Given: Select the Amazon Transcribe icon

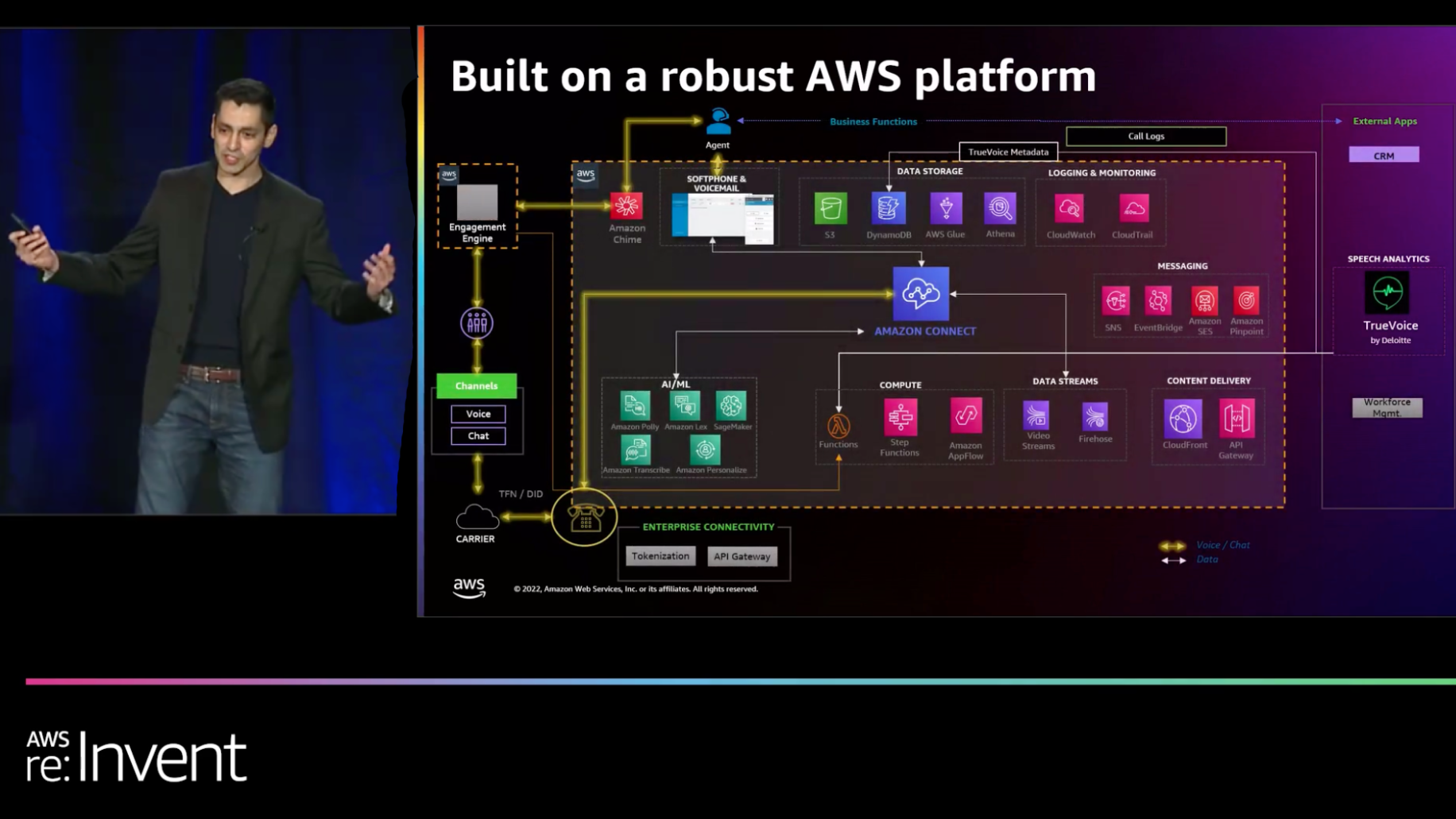Looking at the screenshot, I should pyautogui.click(x=636, y=450).
